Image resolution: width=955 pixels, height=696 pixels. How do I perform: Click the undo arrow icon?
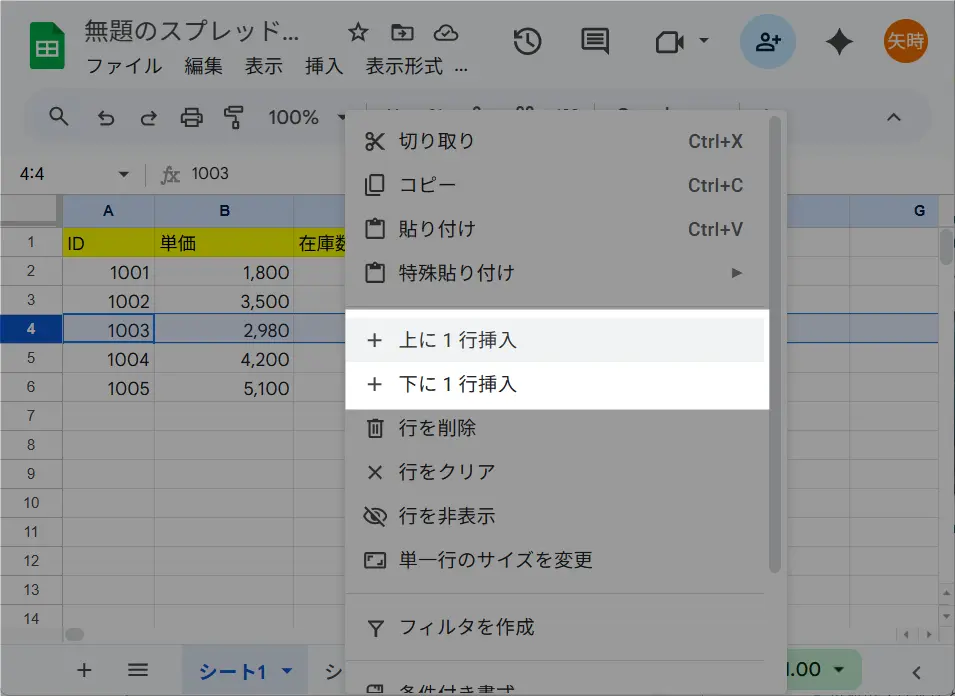tap(105, 118)
